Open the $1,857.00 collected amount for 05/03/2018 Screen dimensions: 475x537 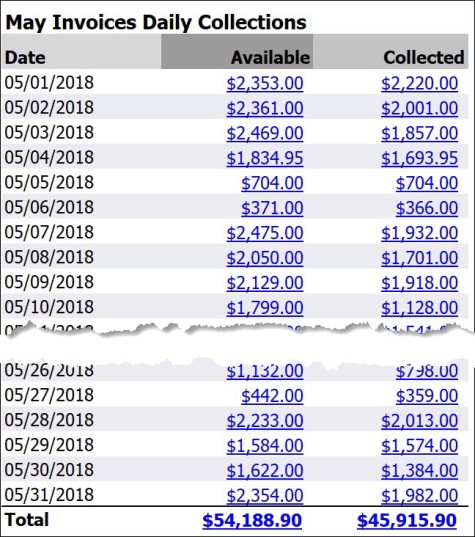tap(420, 133)
